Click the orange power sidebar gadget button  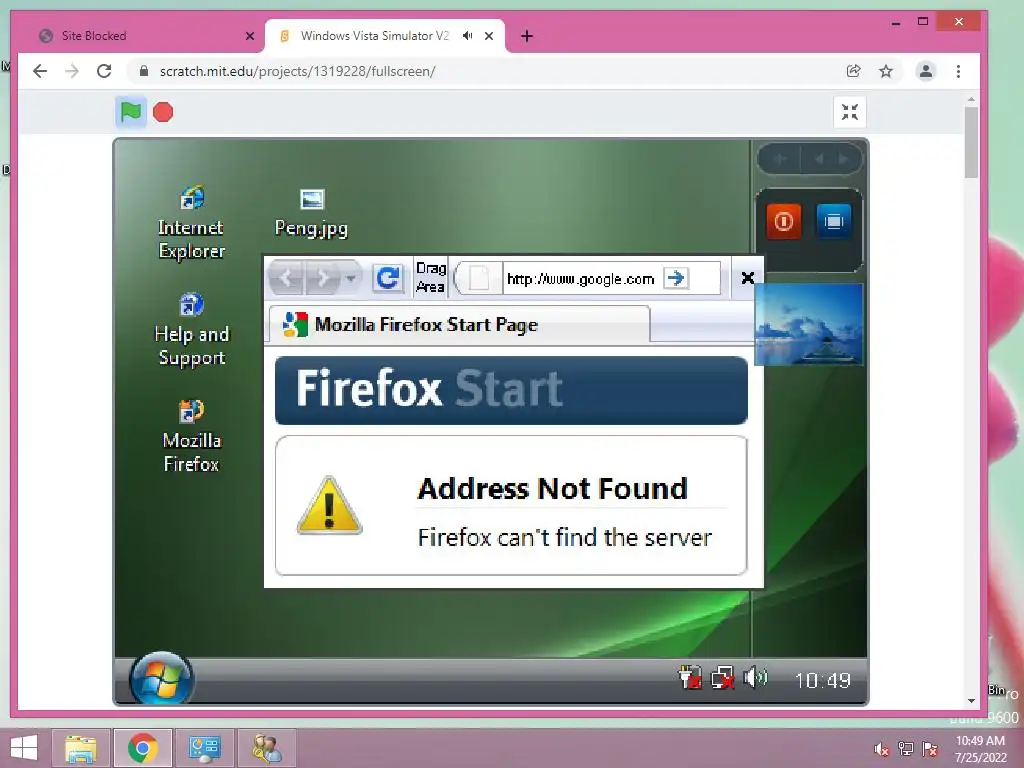coord(784,221)
